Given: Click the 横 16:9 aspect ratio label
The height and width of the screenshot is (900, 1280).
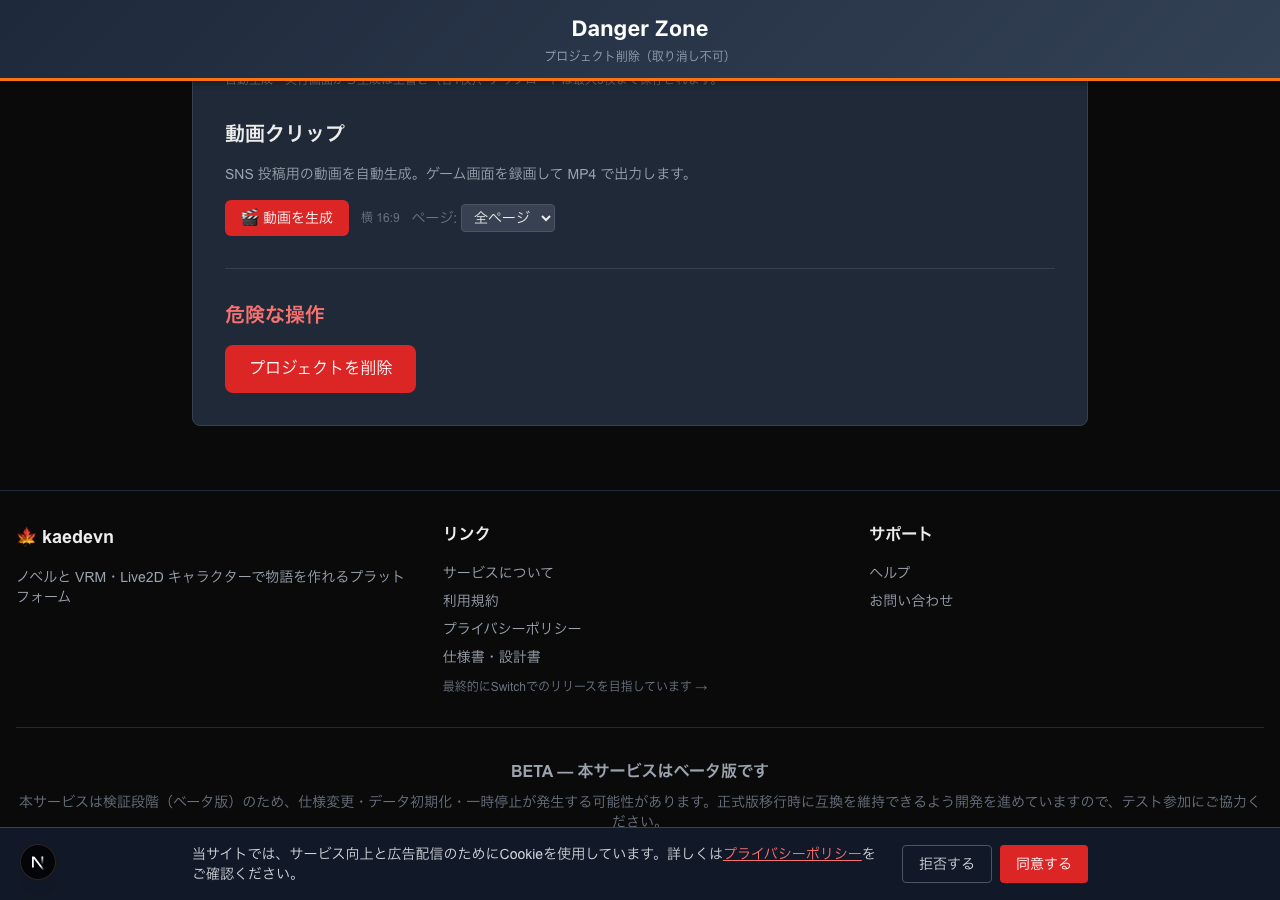Looking at the screenshot, I should (380, 218).
